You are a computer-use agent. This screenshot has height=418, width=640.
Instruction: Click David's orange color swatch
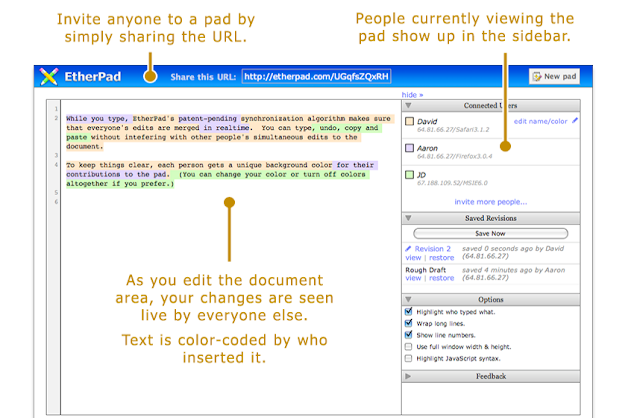tap(409, 121)
